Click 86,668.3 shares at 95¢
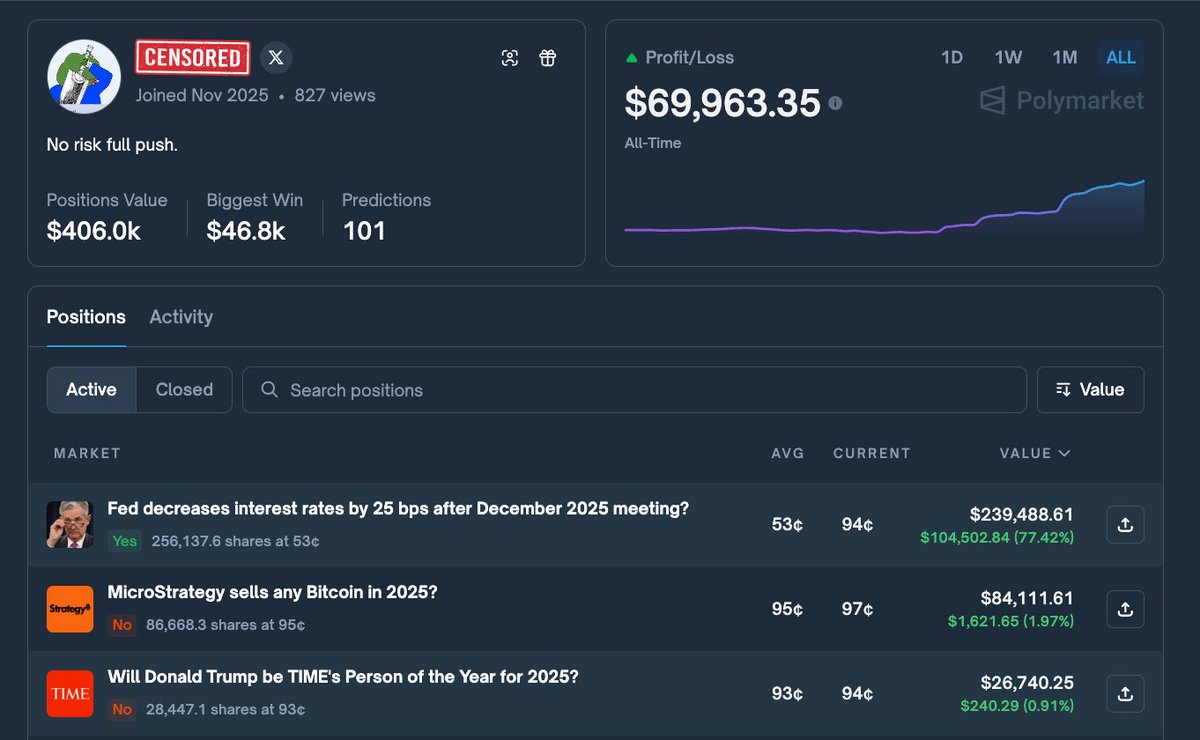 225,625
